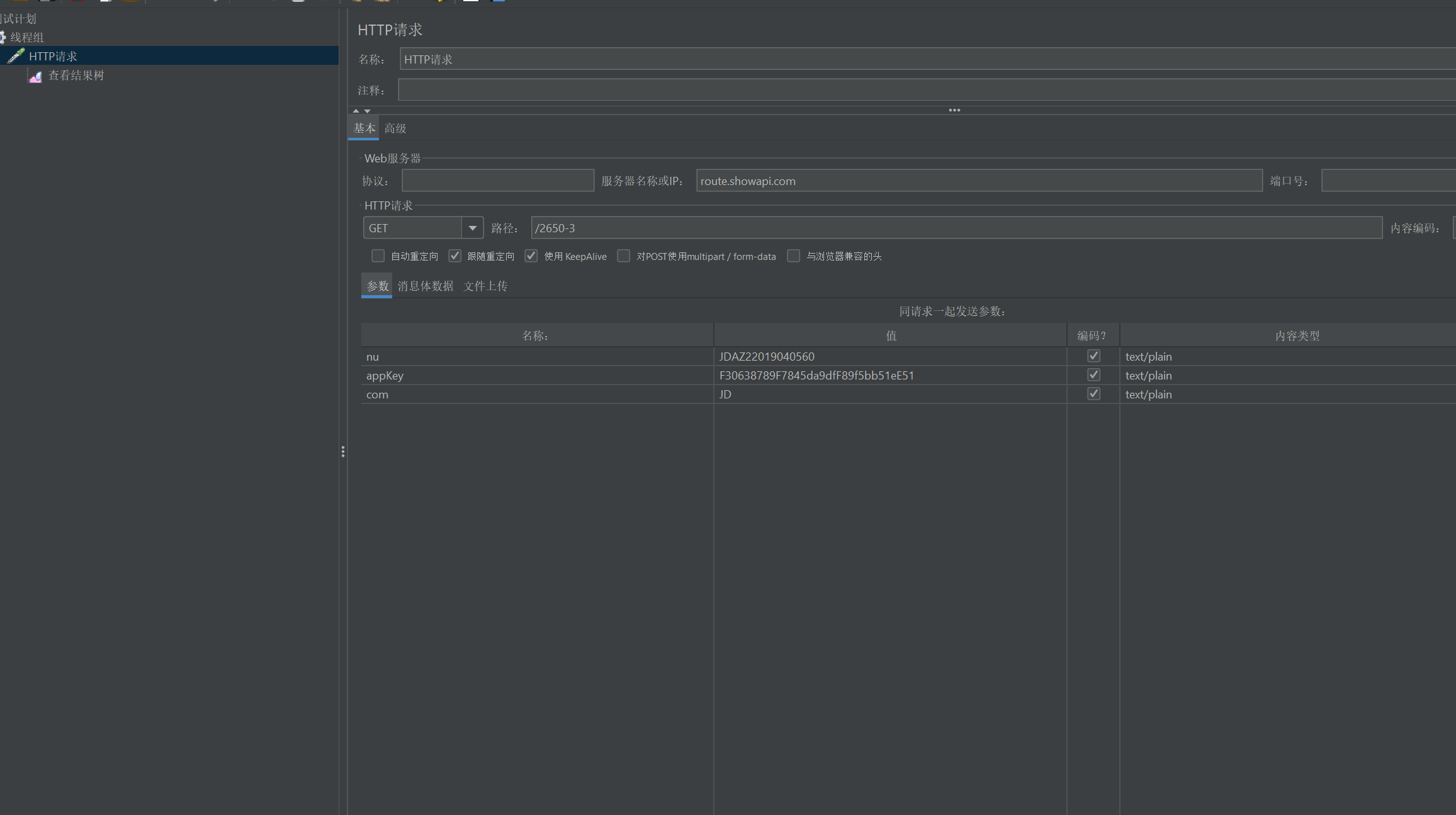Check the 与浏览器兼容的头 checkbox
The image size is (1456, 815).
(793, 256)
